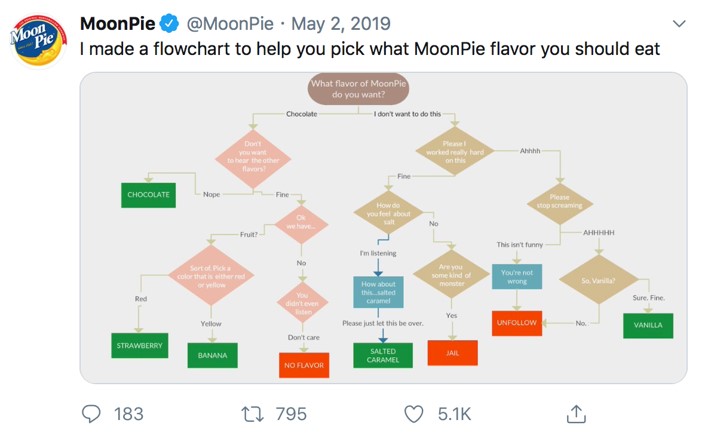View the 795 retweets count

click(x=291, y=414)
